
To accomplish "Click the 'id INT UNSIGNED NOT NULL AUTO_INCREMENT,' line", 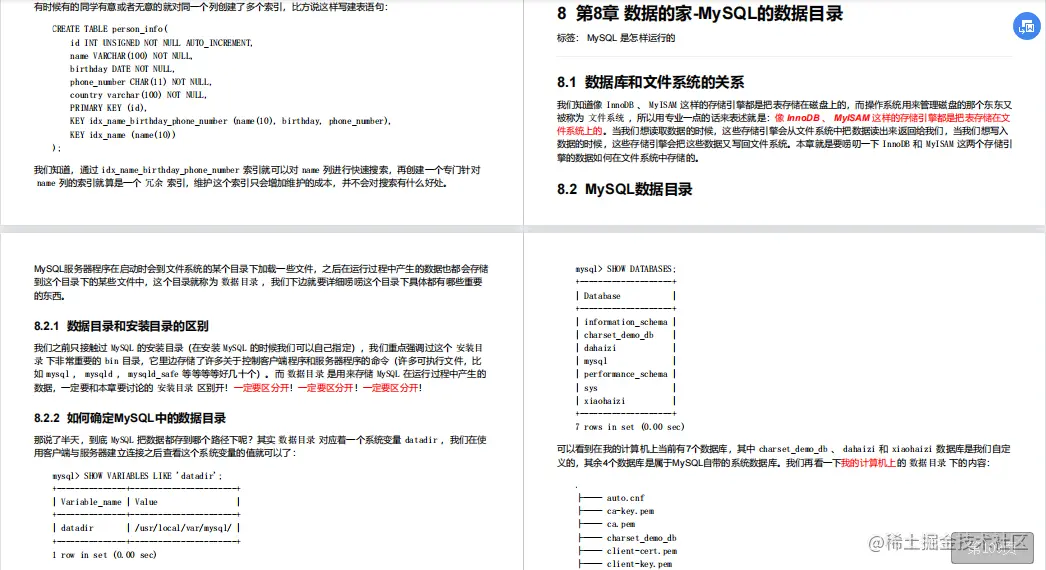I will click(x=161, y=43).
